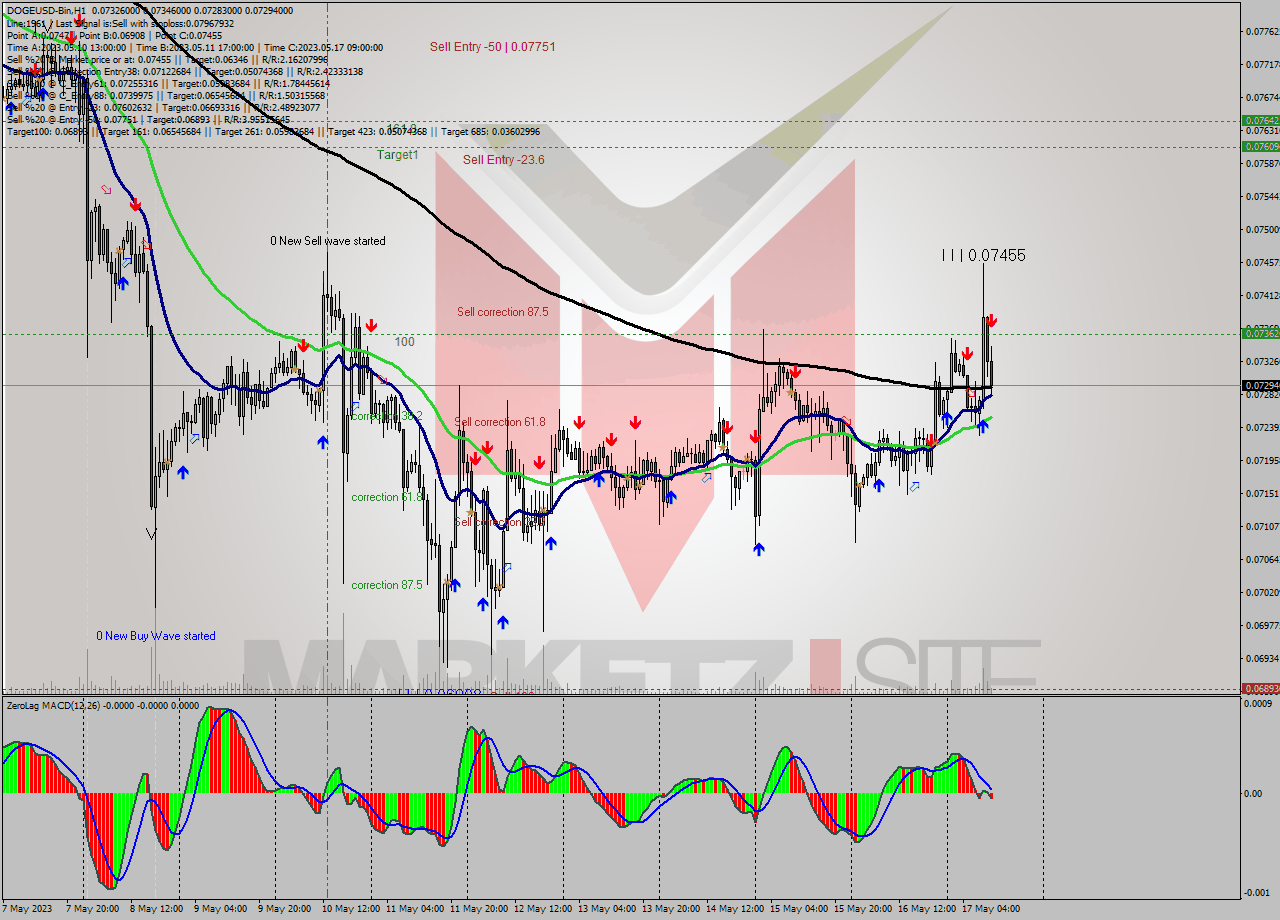The image size is (1280, 920).
Task: Click the '15 May 04:00' time label
Action: coord(799,909)
